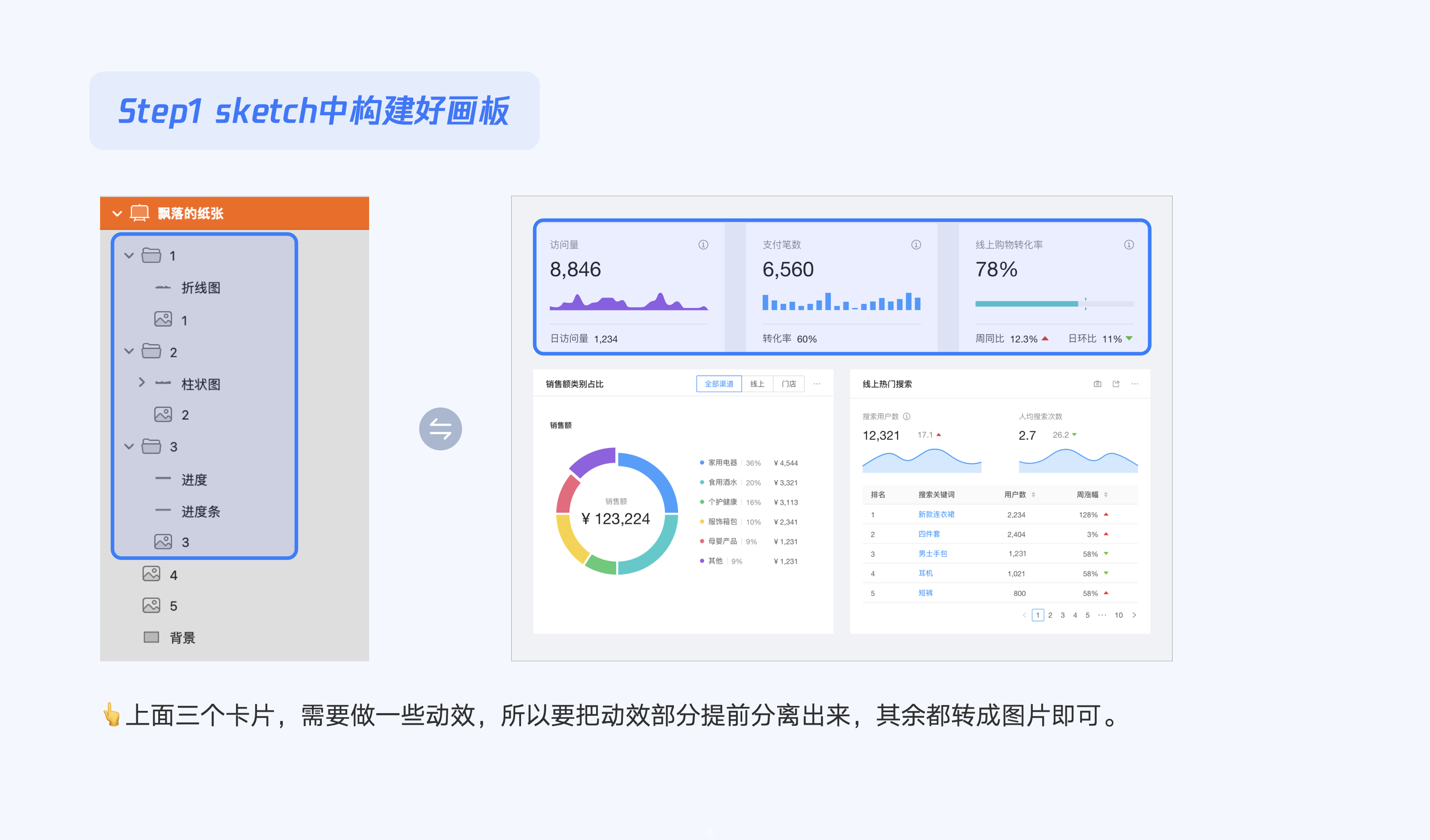Screen dimensions: 1430x840
Task: Collapse folder 1 in layer list
Action: click(130, 256)
